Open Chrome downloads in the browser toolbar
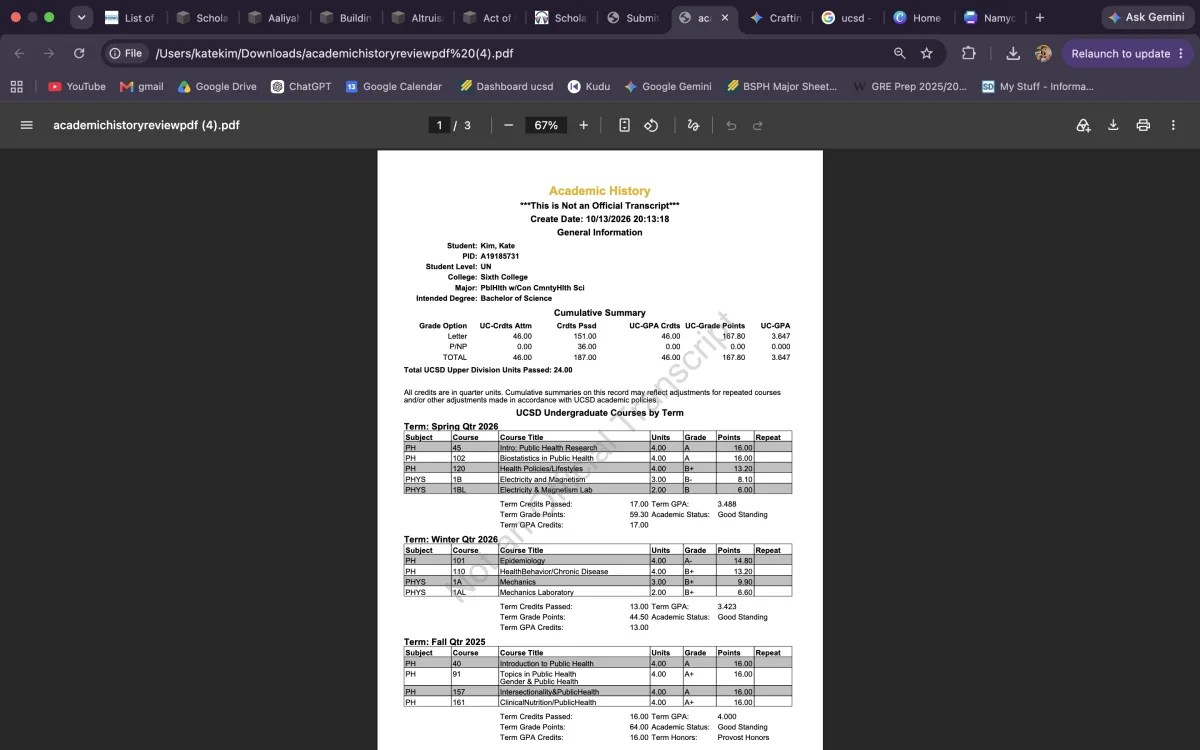 [x=1013, y=53]
